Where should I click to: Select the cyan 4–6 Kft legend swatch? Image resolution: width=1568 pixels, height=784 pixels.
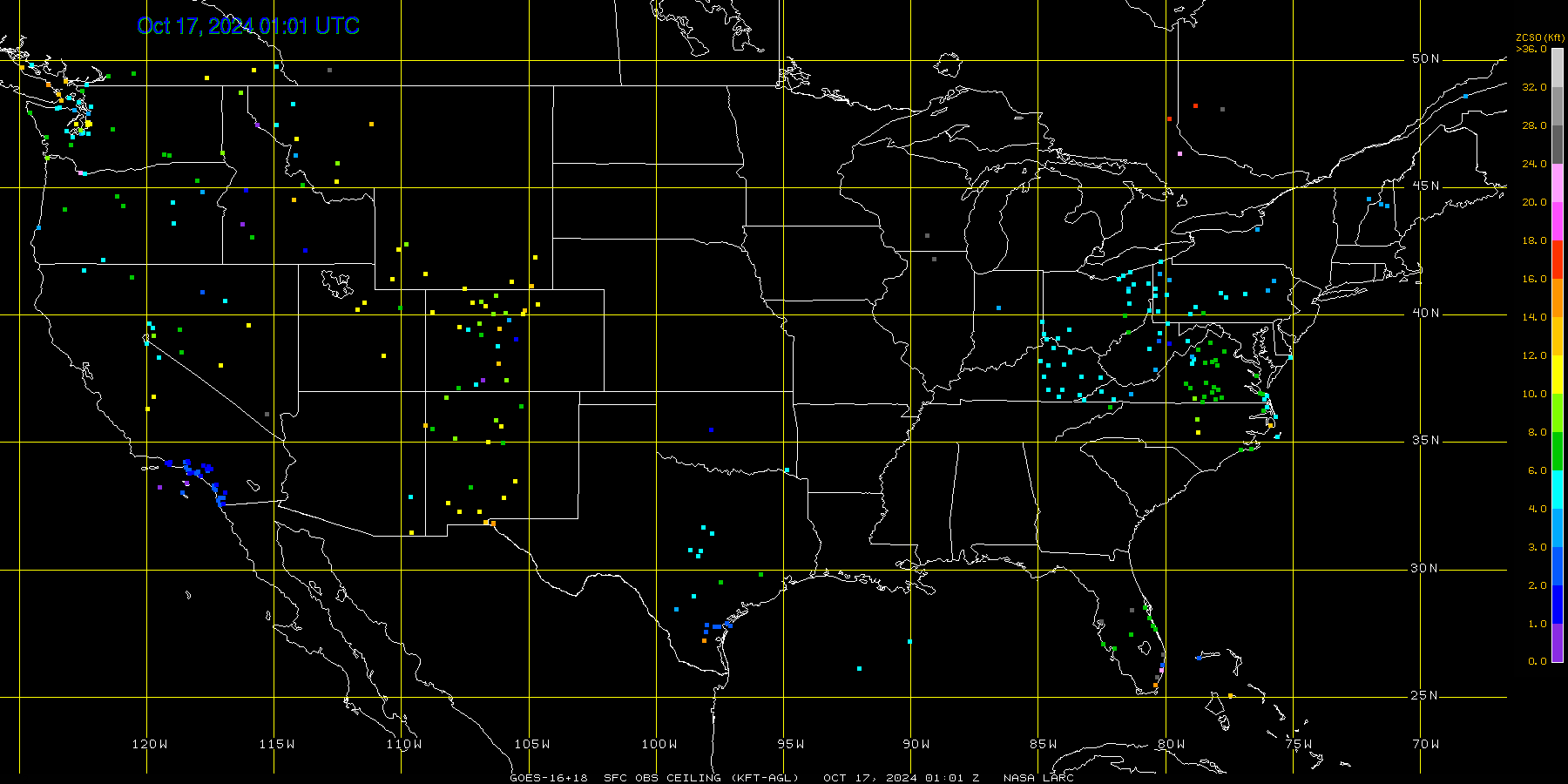(1558, 490)
